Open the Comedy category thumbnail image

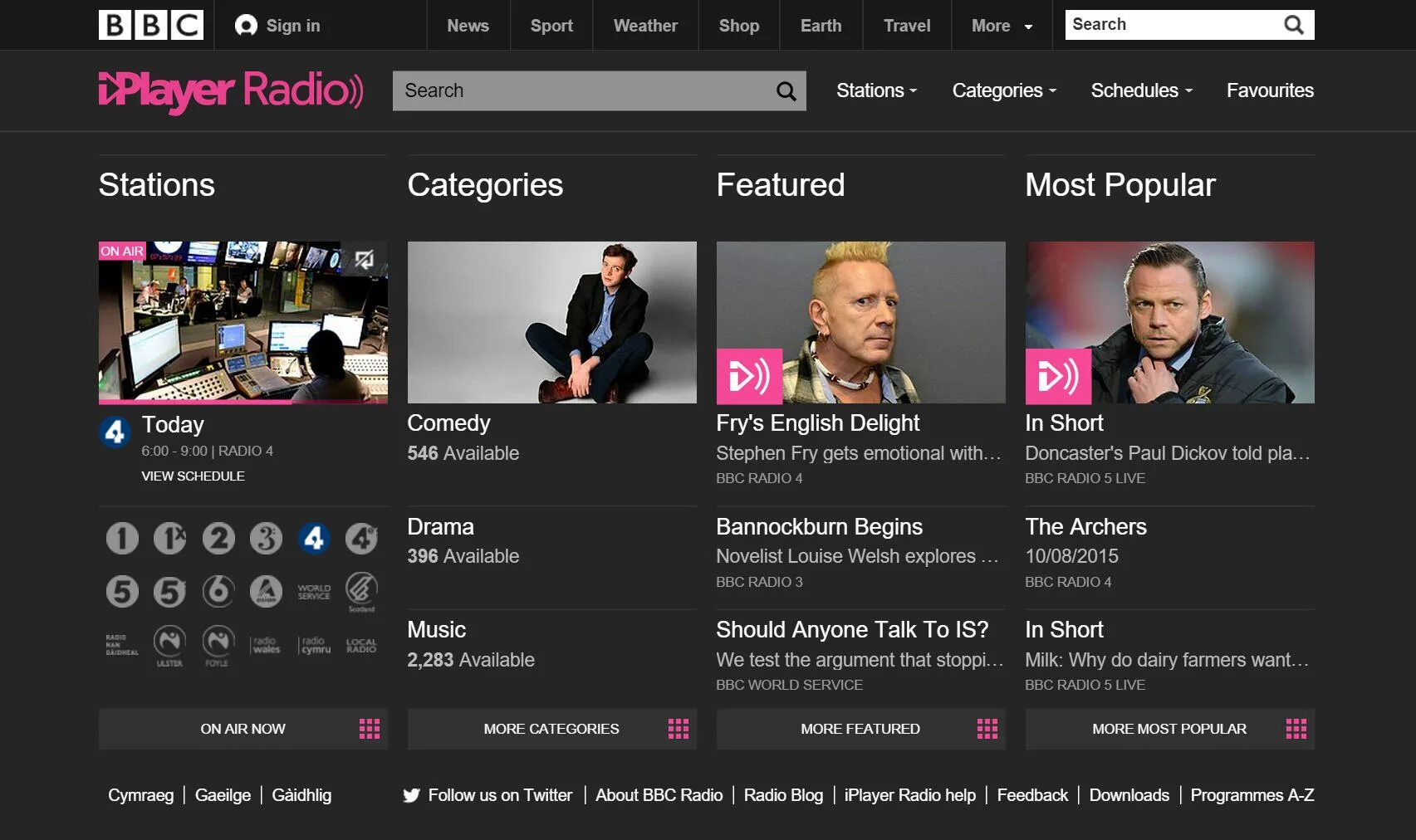click(x=551, y=322)
